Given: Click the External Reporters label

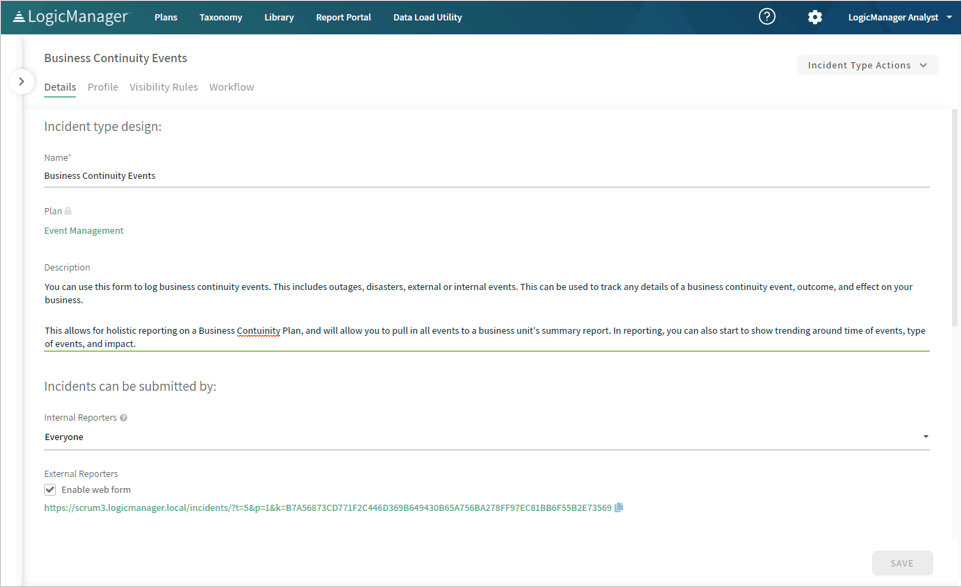Looking at the screenshot, I should pos(81,474).
